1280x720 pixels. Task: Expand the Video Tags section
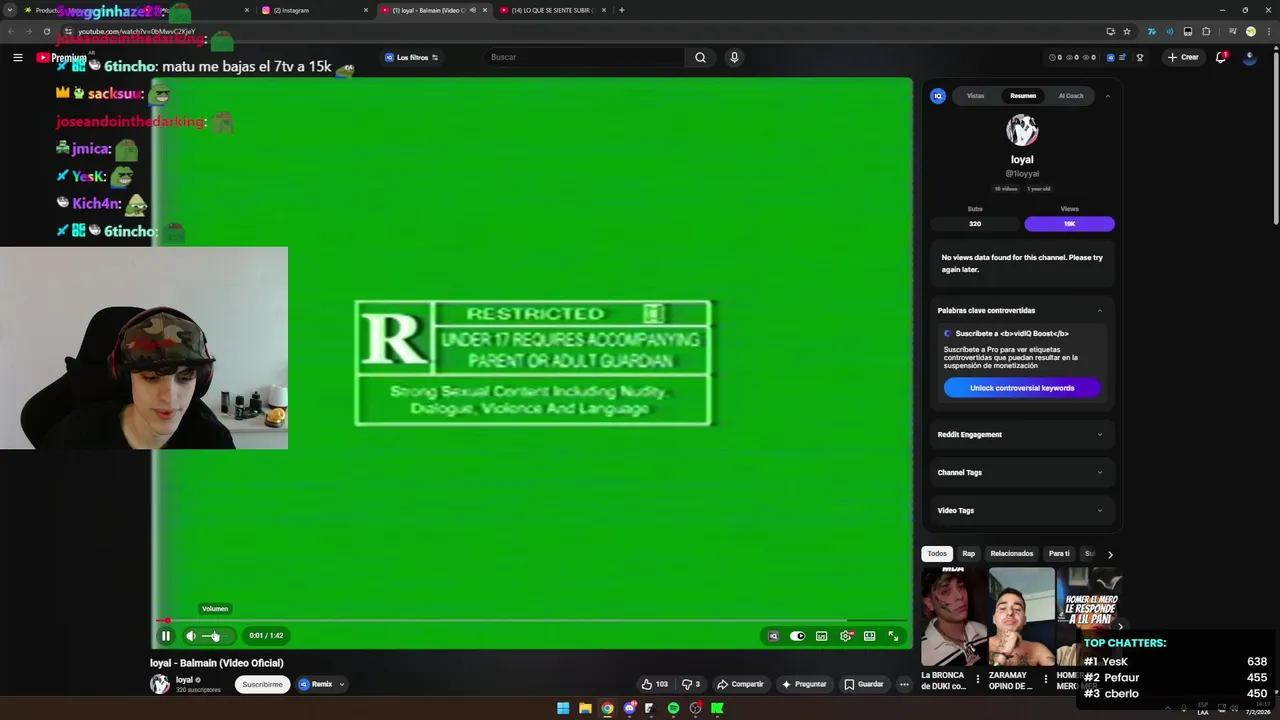coord(1020,511)
